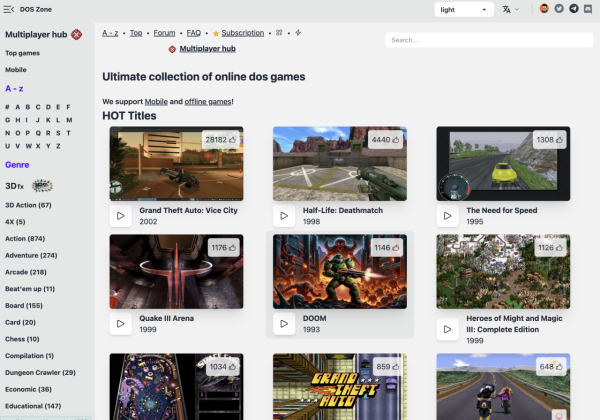Like Quake III via the 1176 badge

(223, 248)
